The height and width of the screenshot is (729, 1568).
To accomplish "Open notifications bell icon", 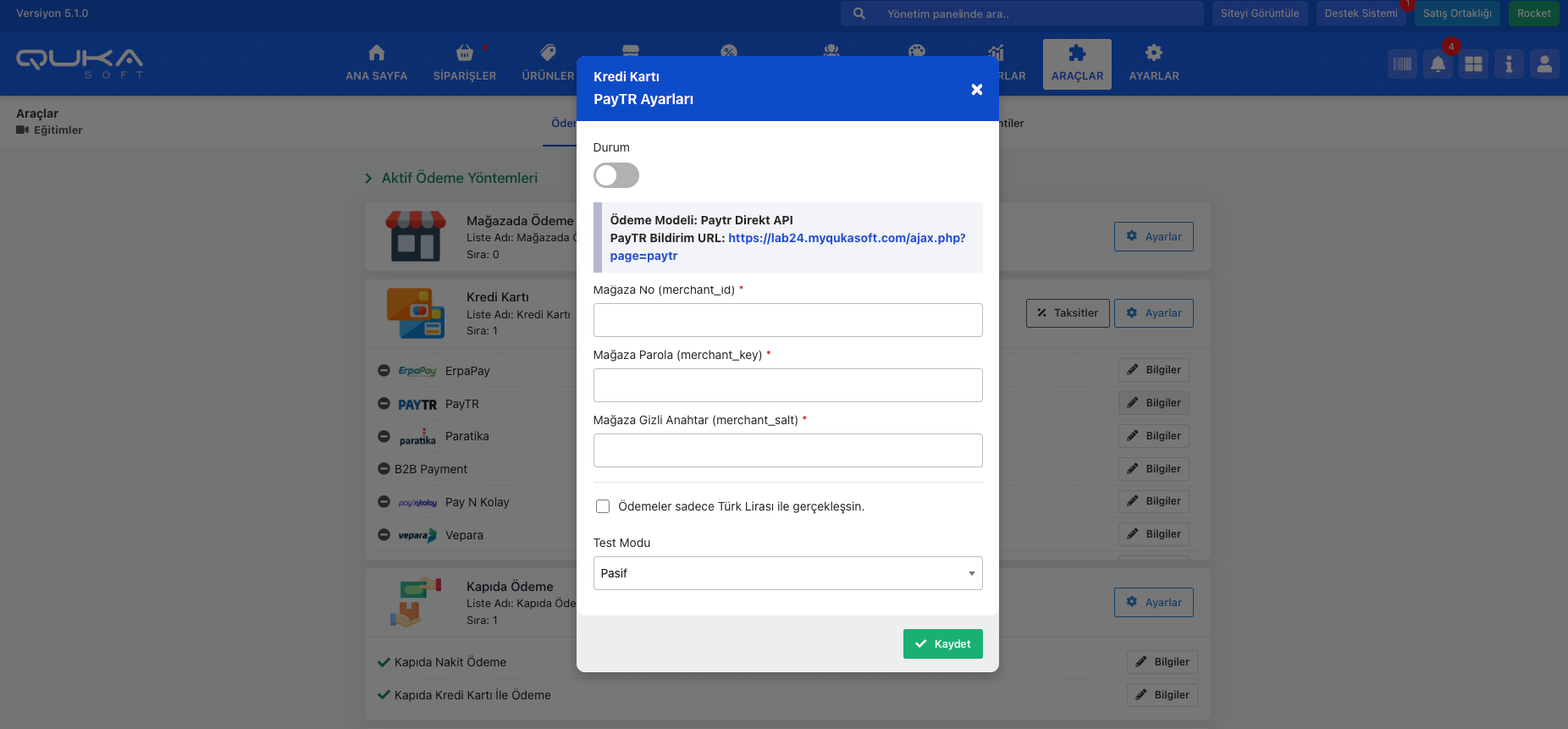I will point(1438,64).
